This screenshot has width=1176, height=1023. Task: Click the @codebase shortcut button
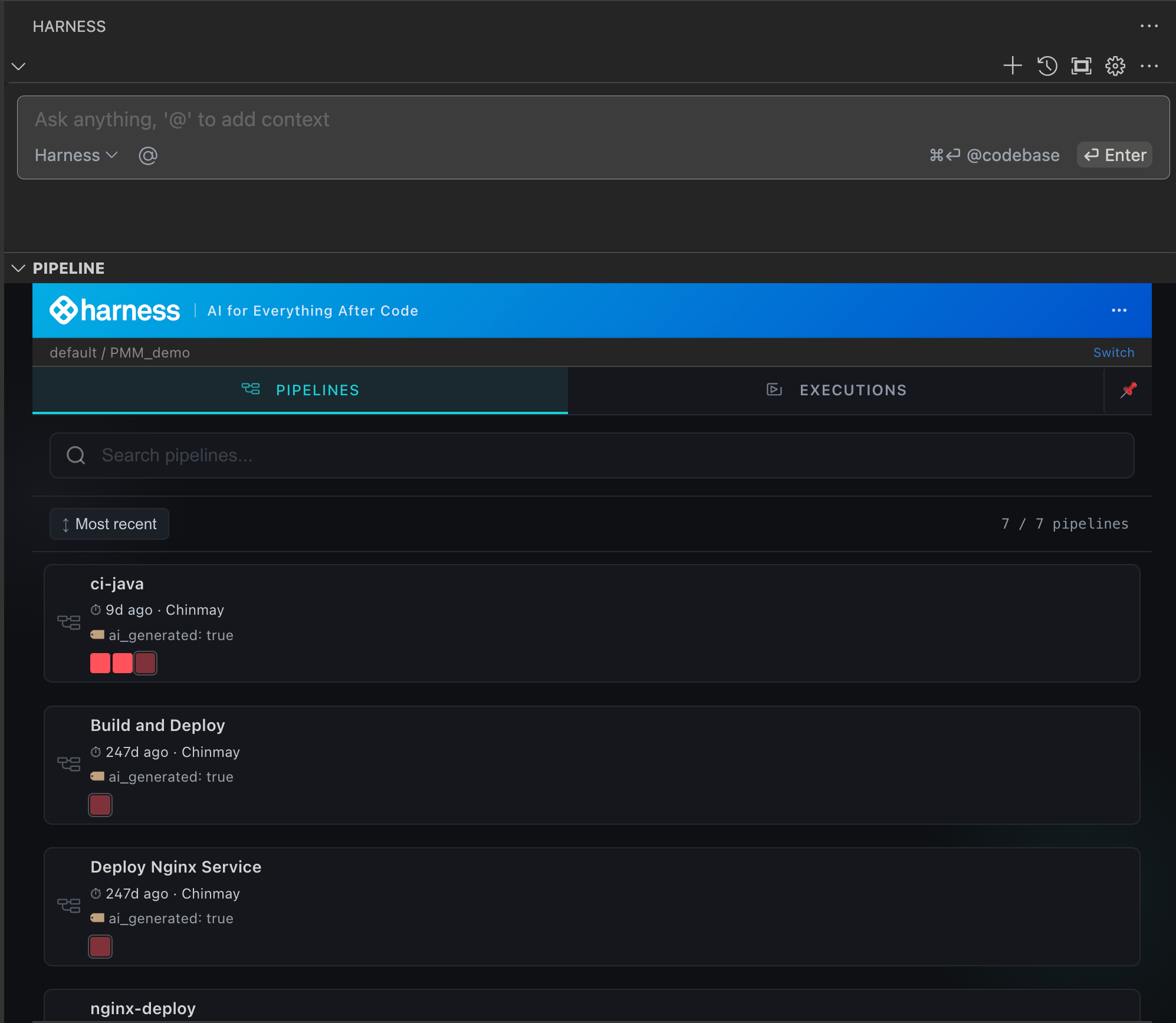[x=994, y=155]
